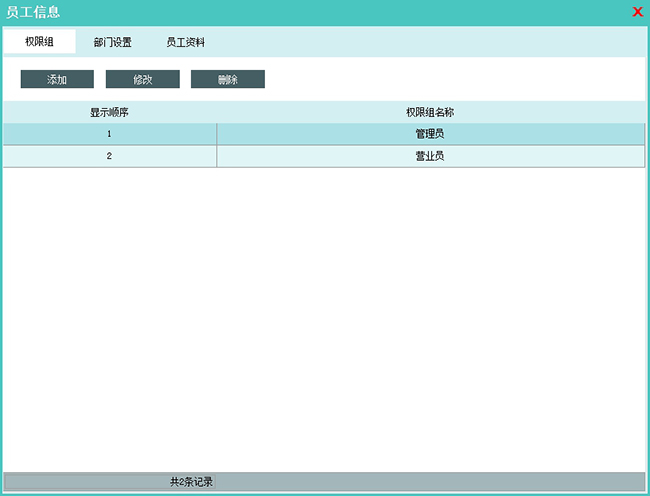Close the 员工信息 window with red X
This screenshot has width=650, height=496.
click(x=637, y=12)
